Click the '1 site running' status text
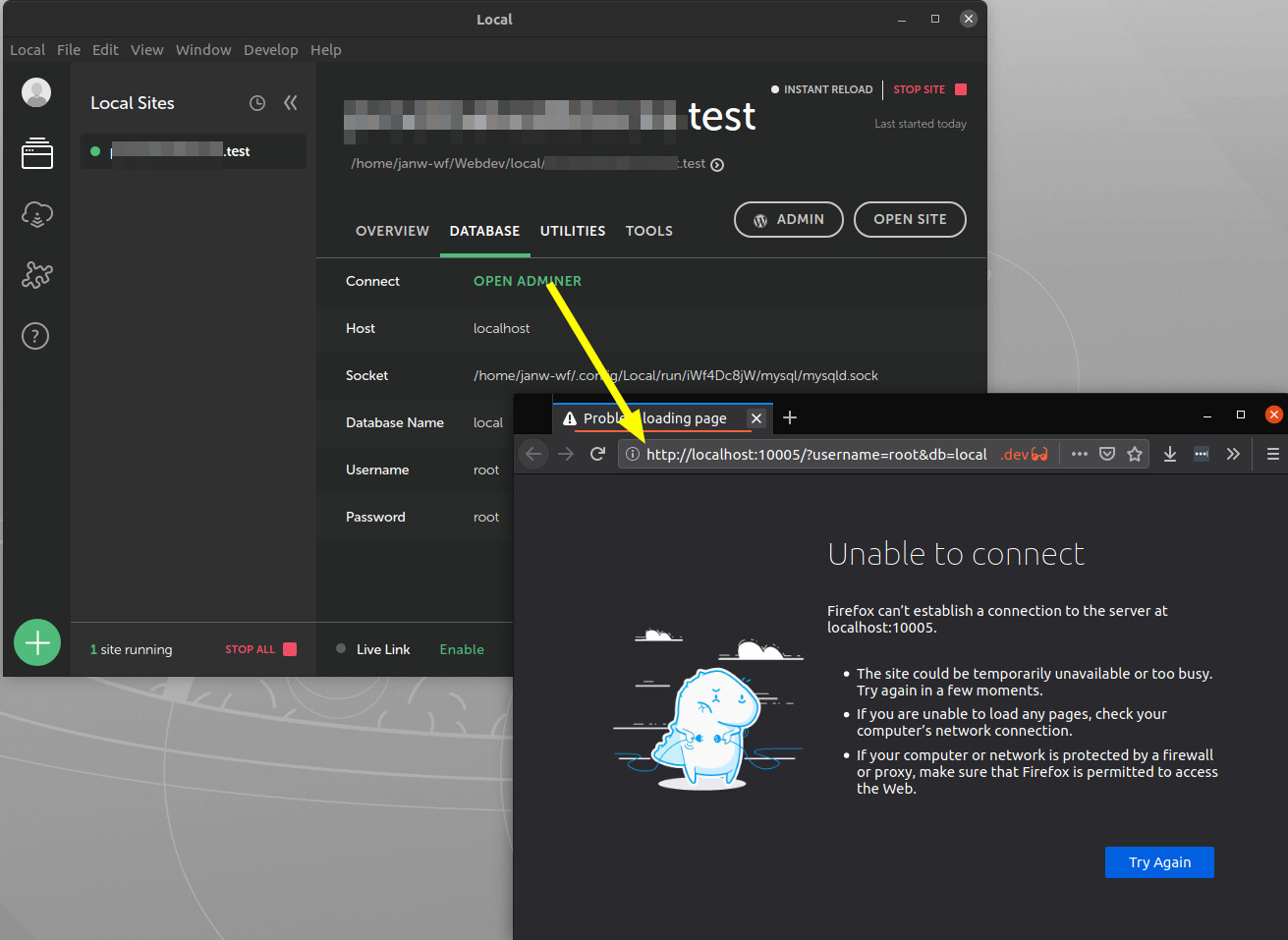The height and width of the screenshot is (940, 1288). (131, 649)
